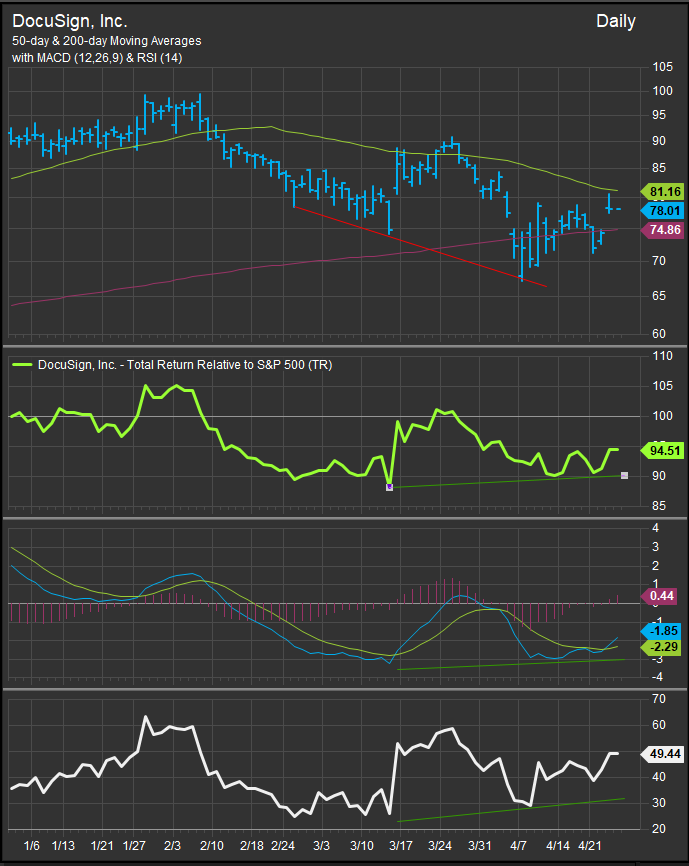Click the 3/17 date label on x-axis

pos(401,846)
